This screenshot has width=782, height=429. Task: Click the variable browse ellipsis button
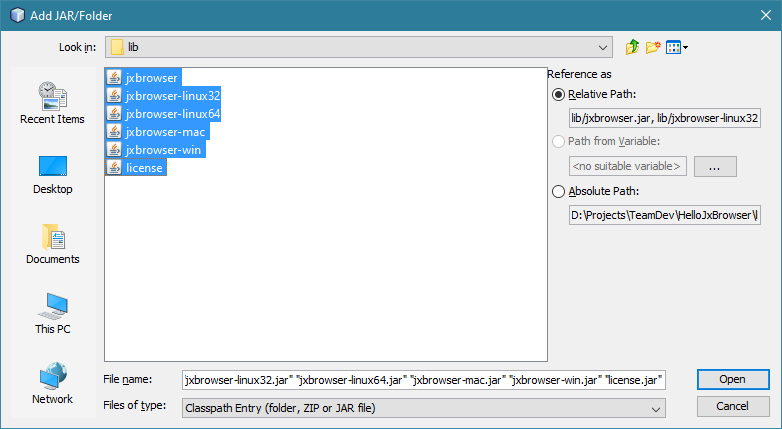point(715,166)
